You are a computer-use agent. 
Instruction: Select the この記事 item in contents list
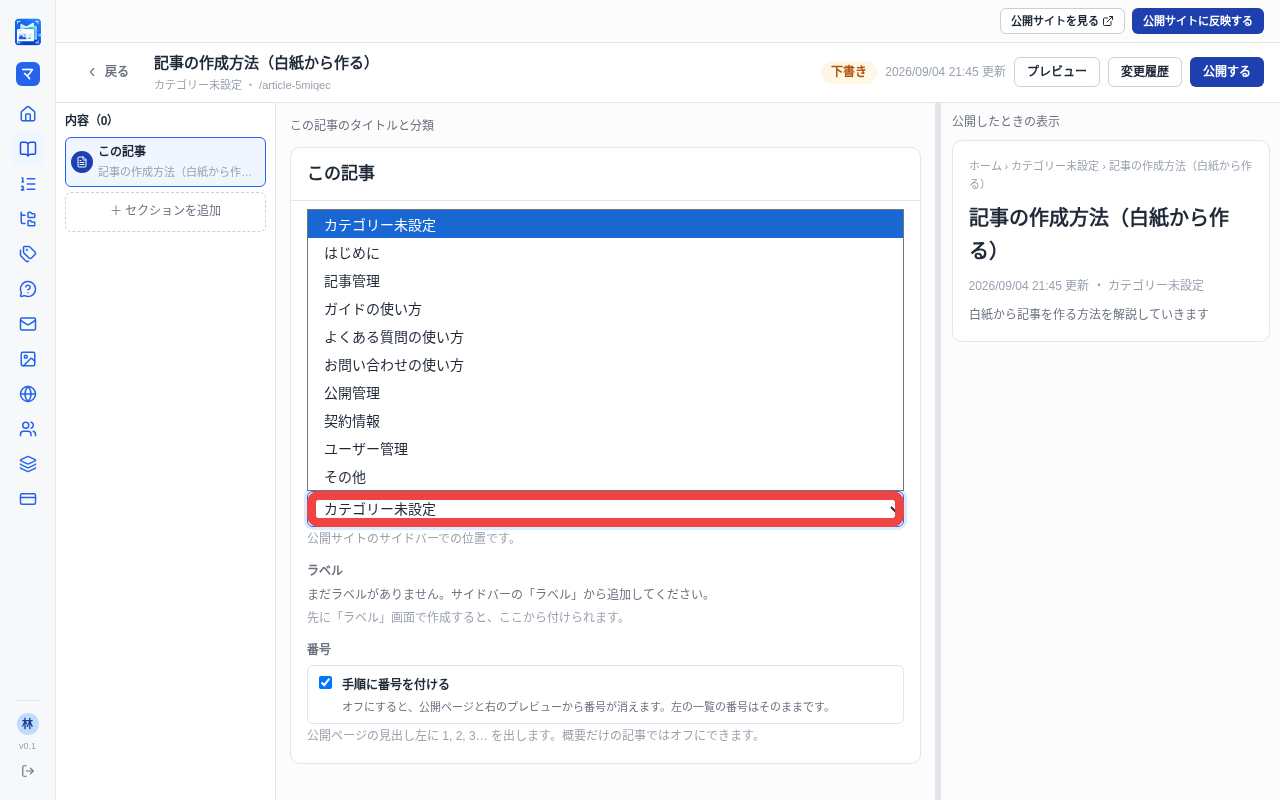click(x=166, y=162)
